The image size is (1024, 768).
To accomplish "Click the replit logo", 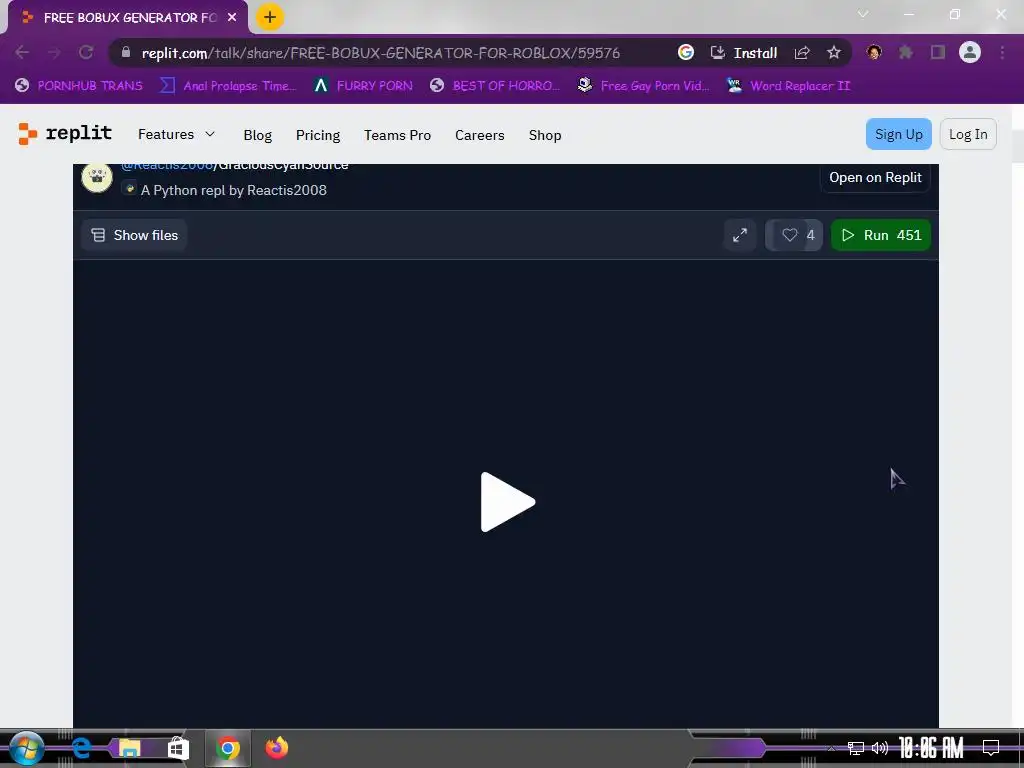I will (x=65, y=134).
